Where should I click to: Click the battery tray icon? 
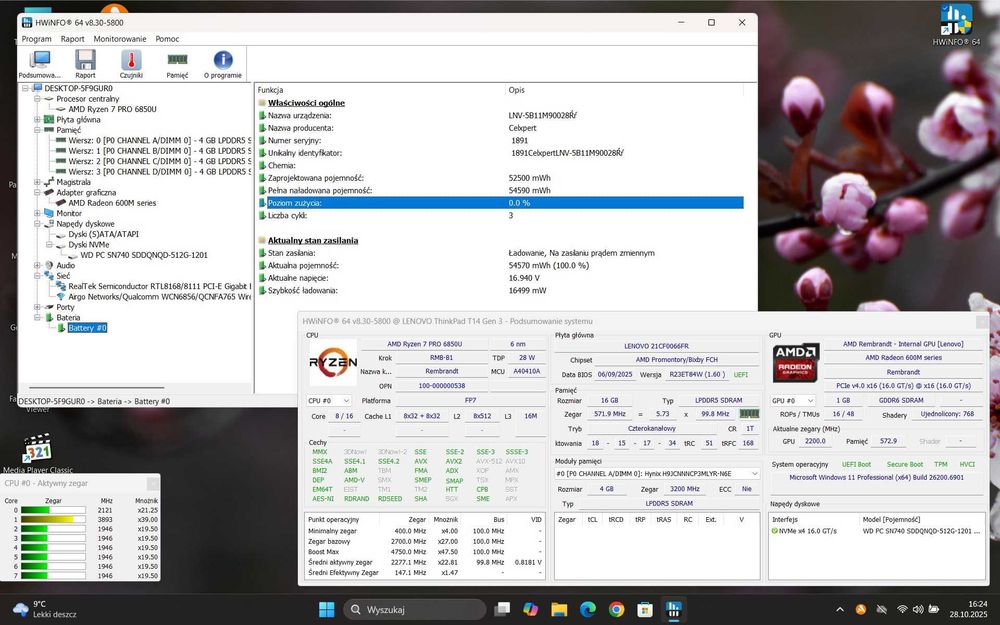pyautogui.click(x=934, y=610)
